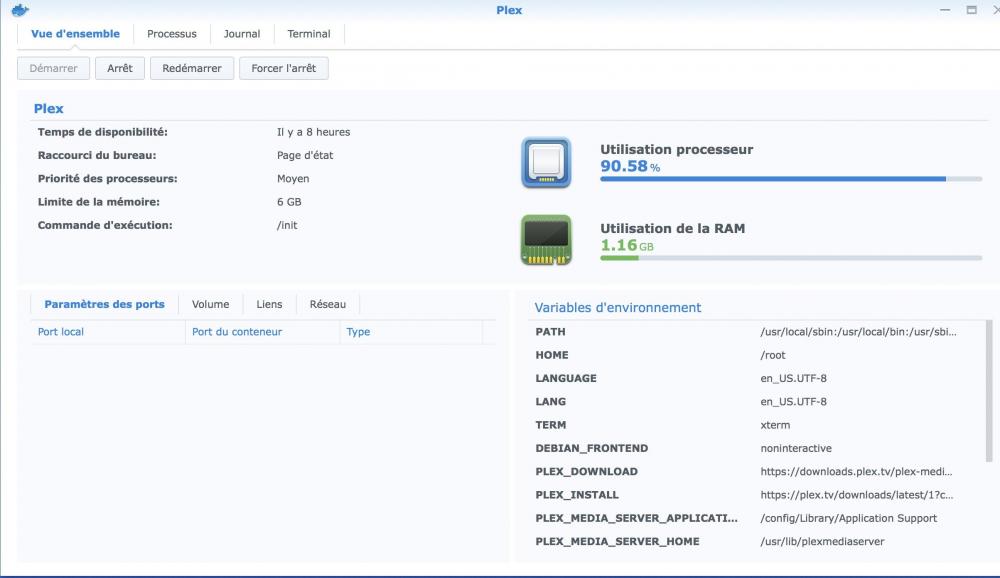
Task: Select the PATH environment variable row
Action: (x=758, y=332)
